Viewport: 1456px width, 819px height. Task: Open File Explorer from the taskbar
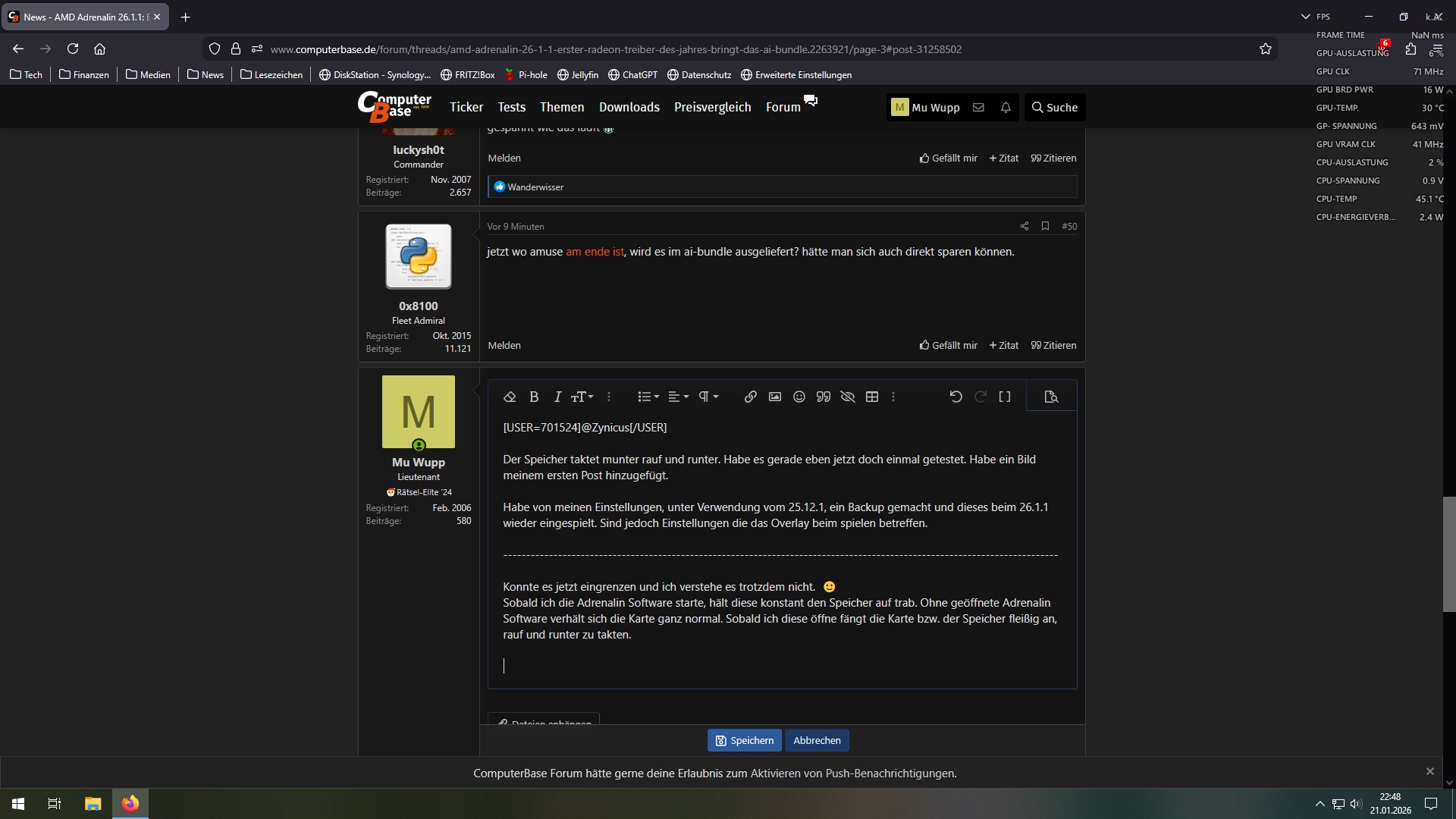point(93,804)
